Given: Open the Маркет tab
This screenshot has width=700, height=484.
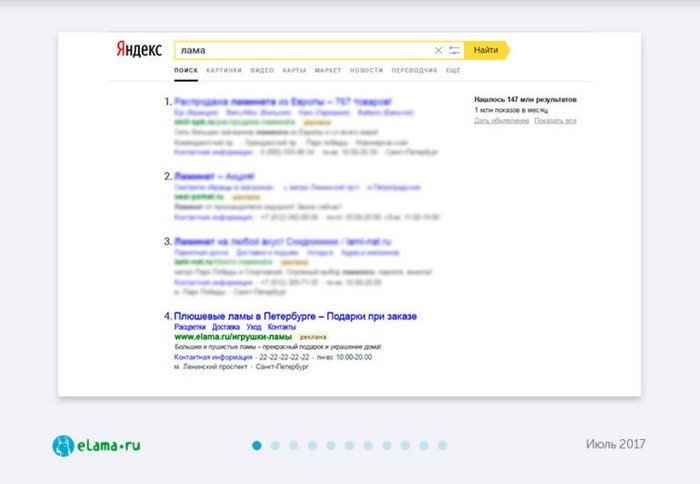Looking at the screenshot, I should 328,71.
